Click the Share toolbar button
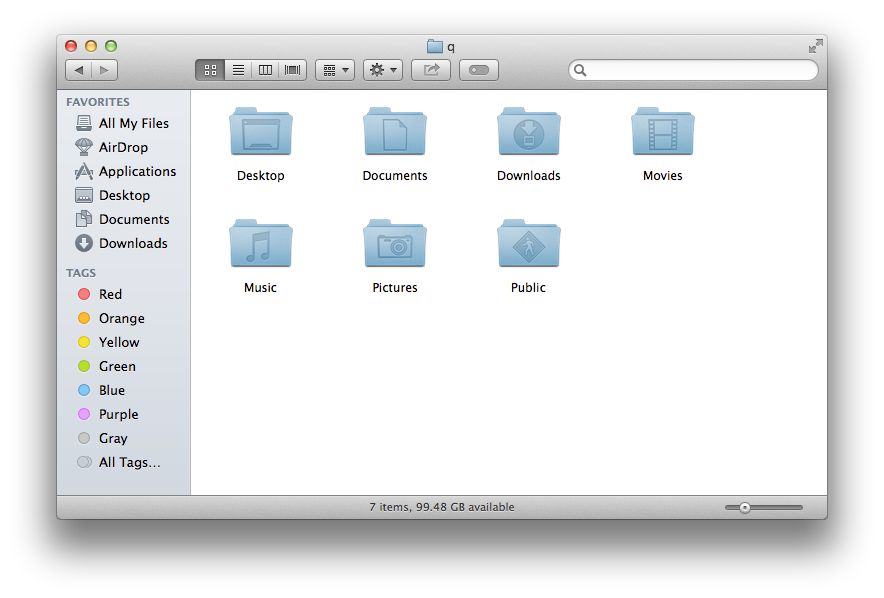 point(431,70)
